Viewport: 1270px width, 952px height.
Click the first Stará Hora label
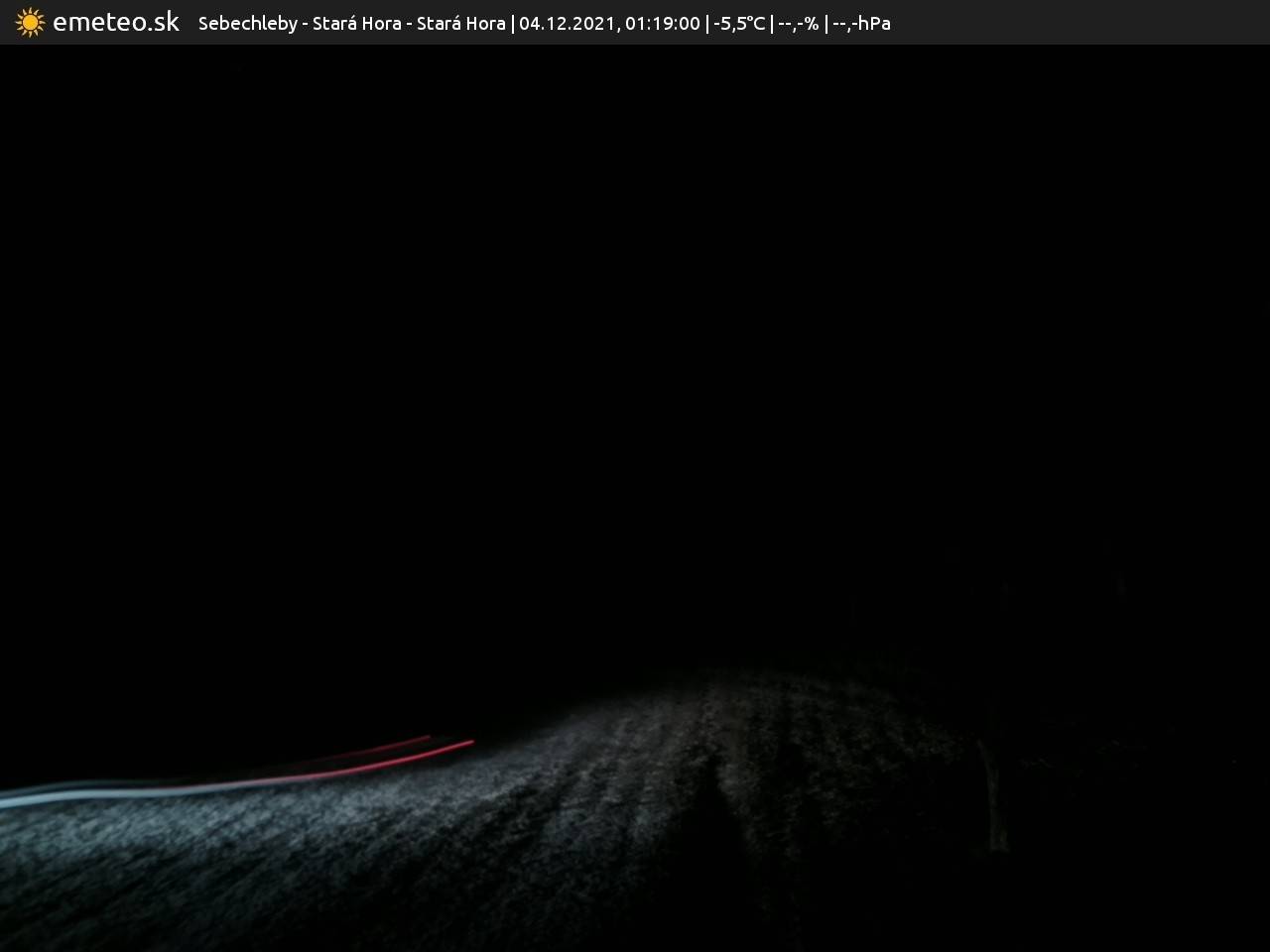pyautogui.click(x=356, y=23)
